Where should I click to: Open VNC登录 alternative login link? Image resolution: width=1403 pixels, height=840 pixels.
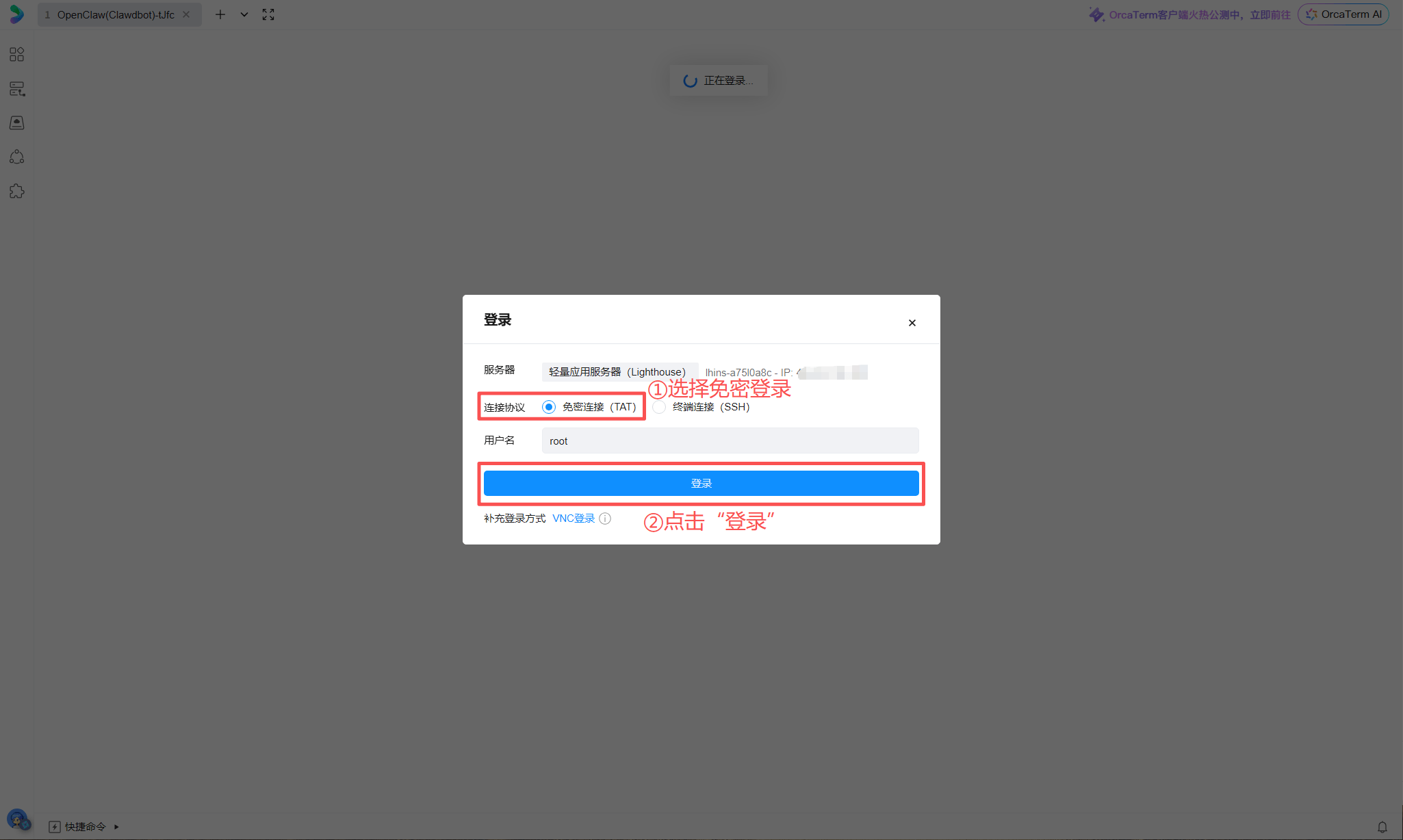point(574,518)
